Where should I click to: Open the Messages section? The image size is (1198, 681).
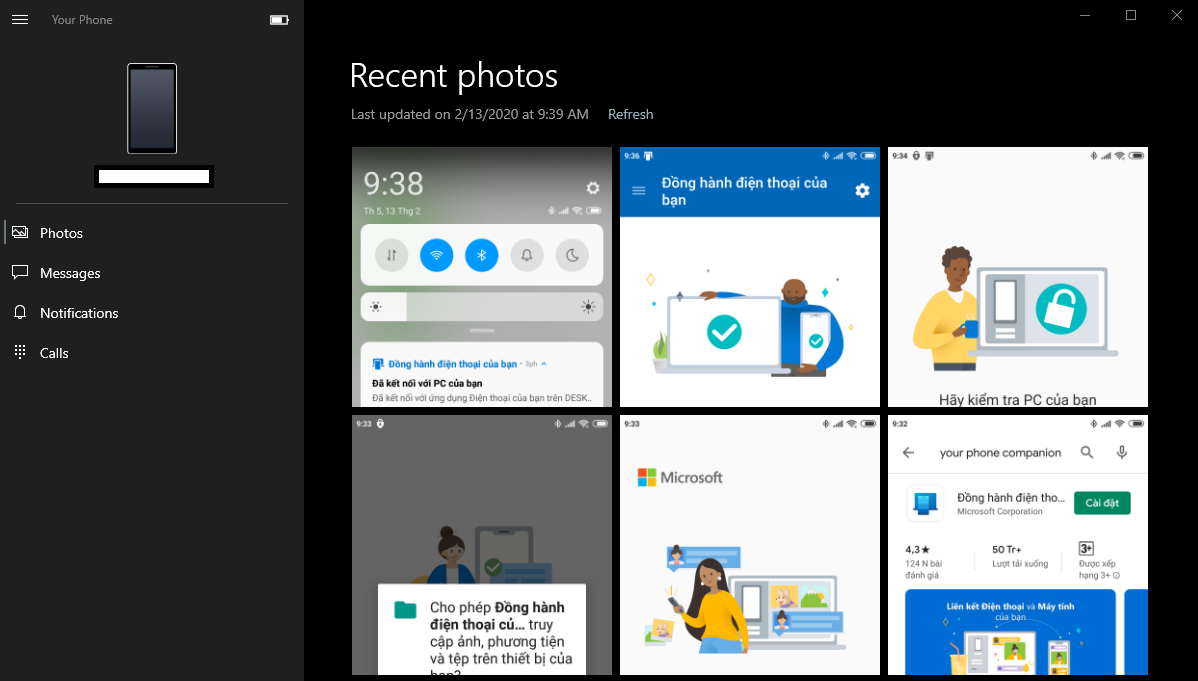(152, 273)
